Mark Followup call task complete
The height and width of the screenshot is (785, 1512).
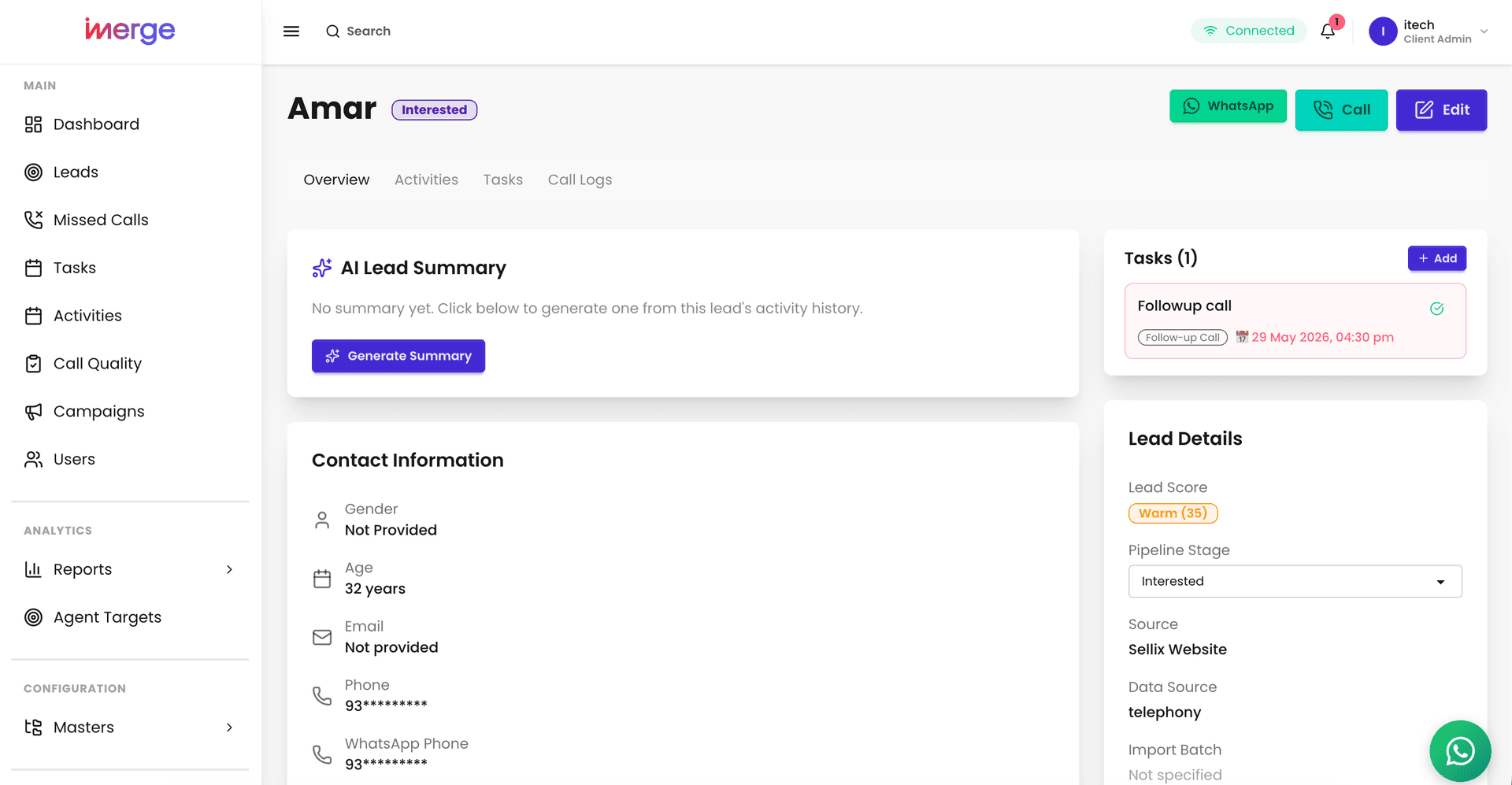(x=1437, y=309)
